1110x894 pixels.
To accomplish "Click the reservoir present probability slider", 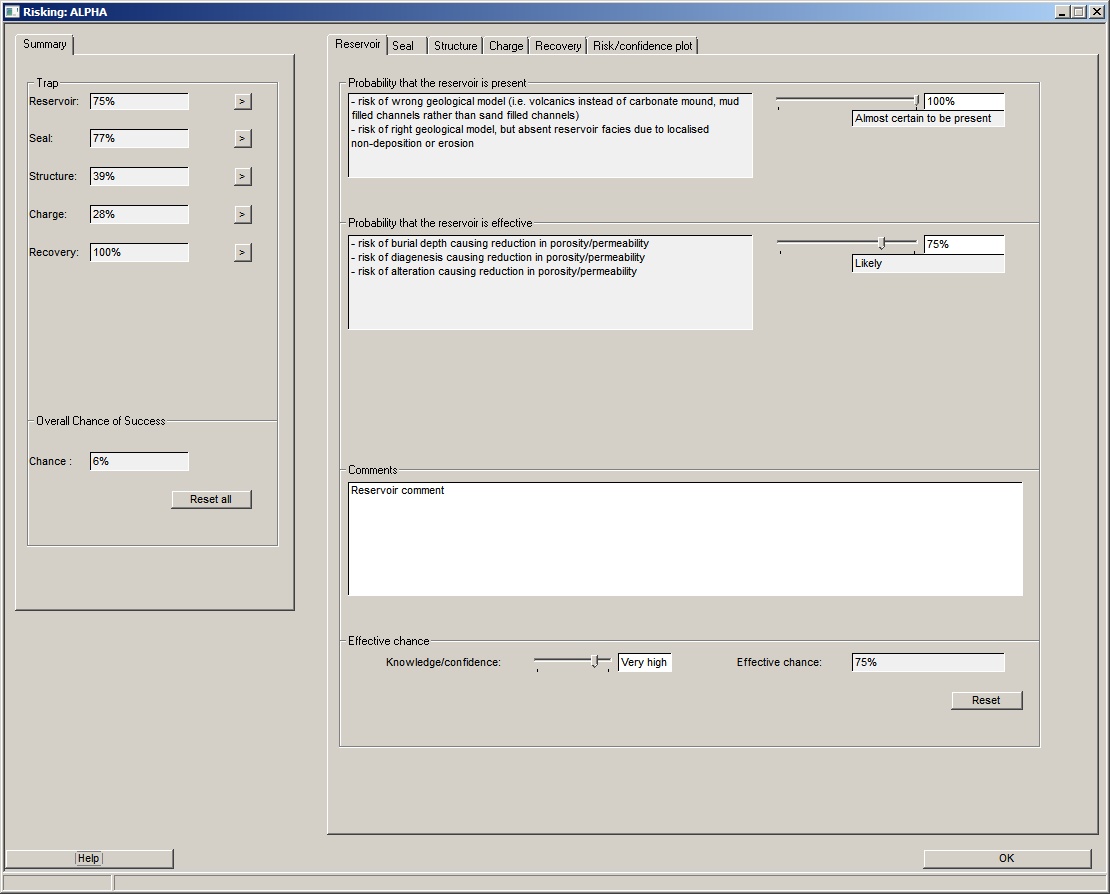I will coord(847,101).
